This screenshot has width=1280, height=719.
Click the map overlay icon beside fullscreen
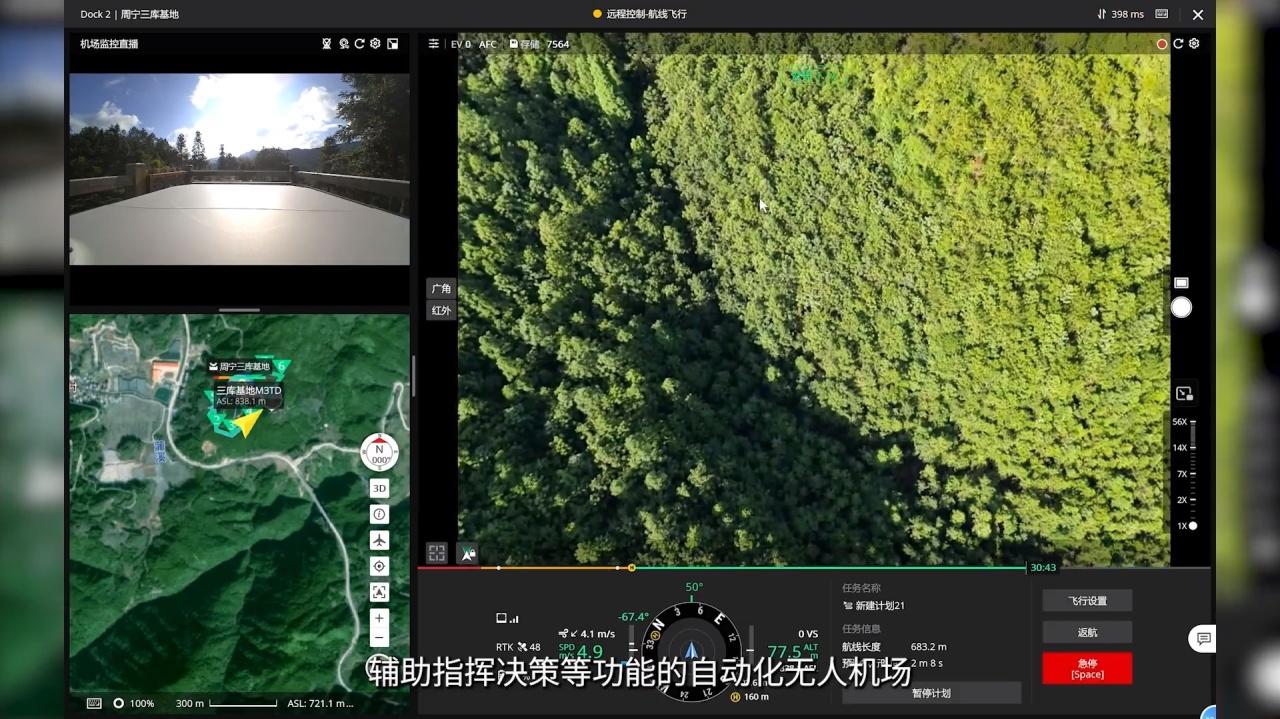(x=467, y=553)
